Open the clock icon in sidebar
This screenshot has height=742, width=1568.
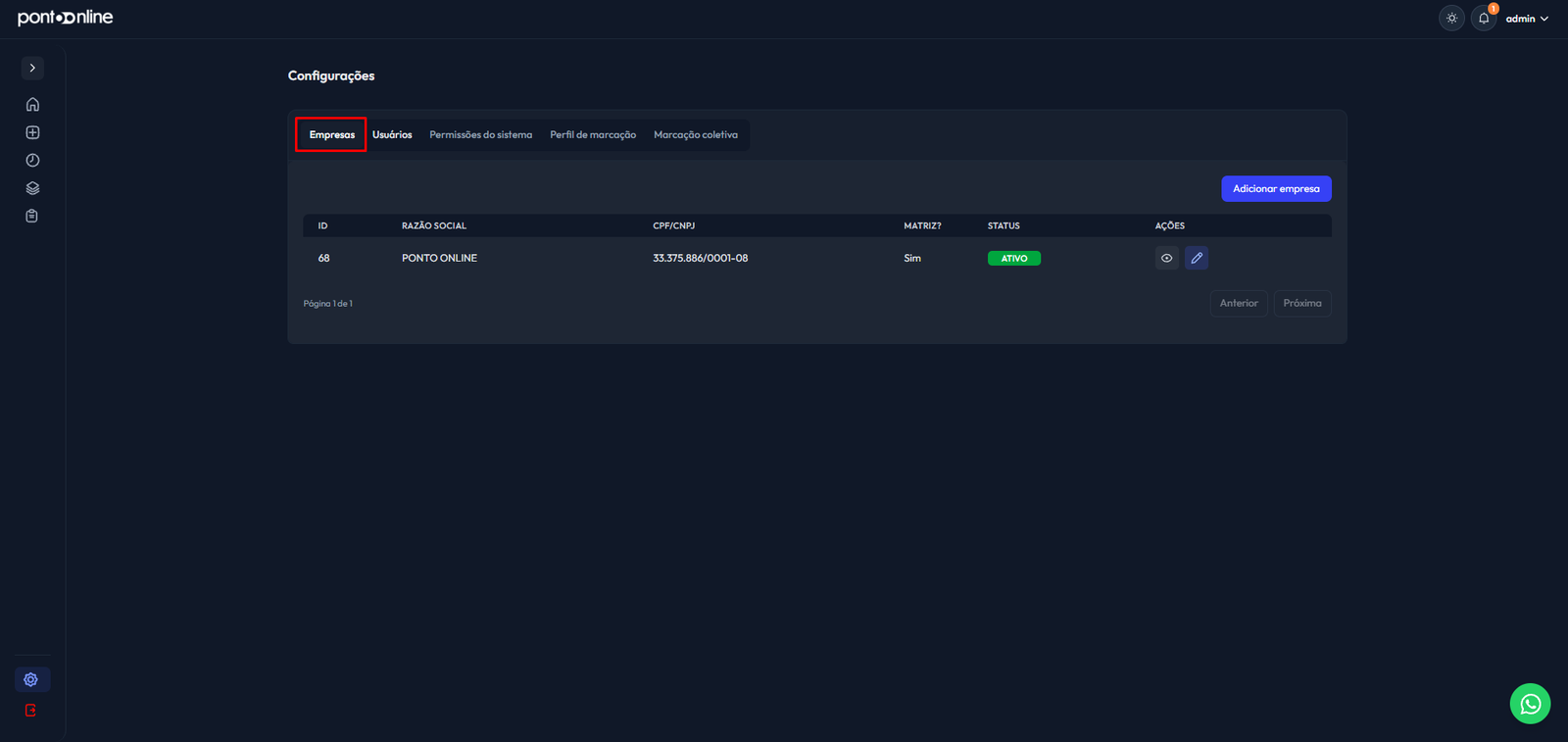click(x=32, y=160)
